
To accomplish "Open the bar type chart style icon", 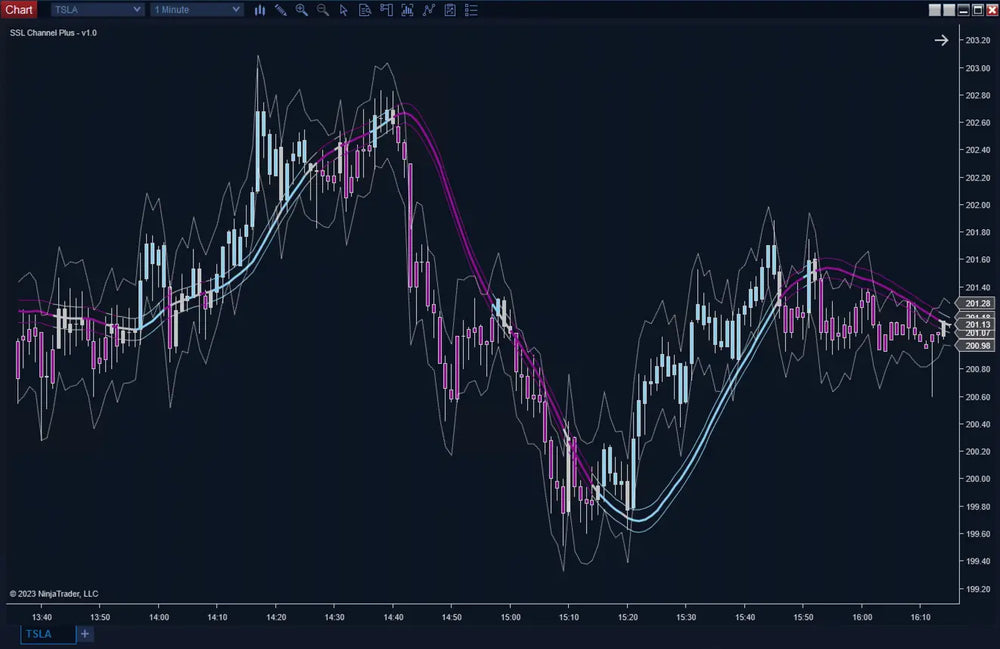I will (260, 10).
